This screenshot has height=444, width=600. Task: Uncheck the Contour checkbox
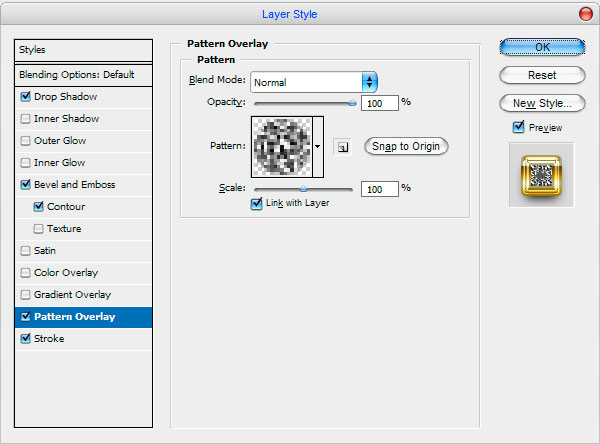pos(39,207)
